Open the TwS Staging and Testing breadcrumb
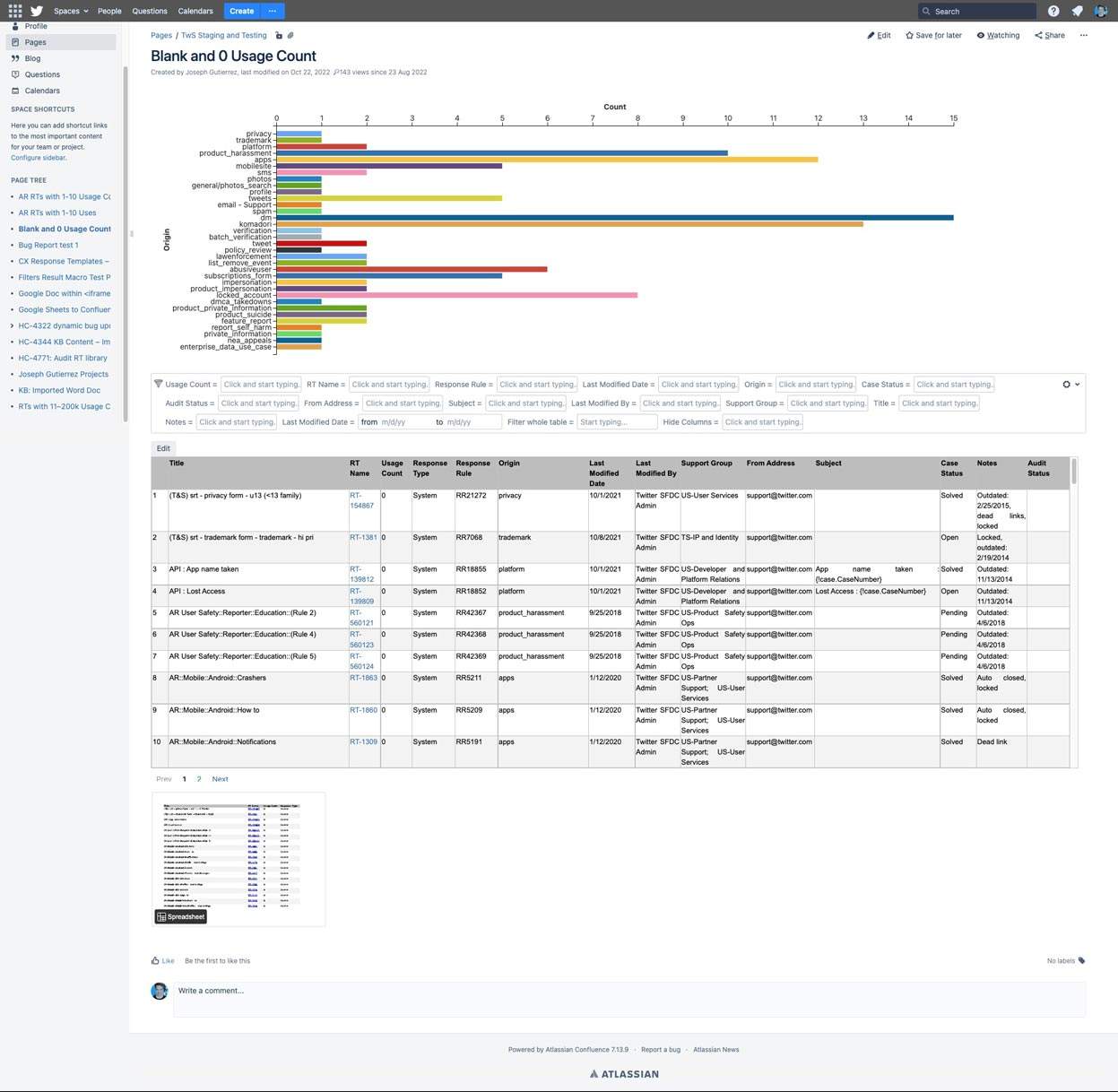This screenshot has width=1118, height=1092. click(x=224, y=36)
